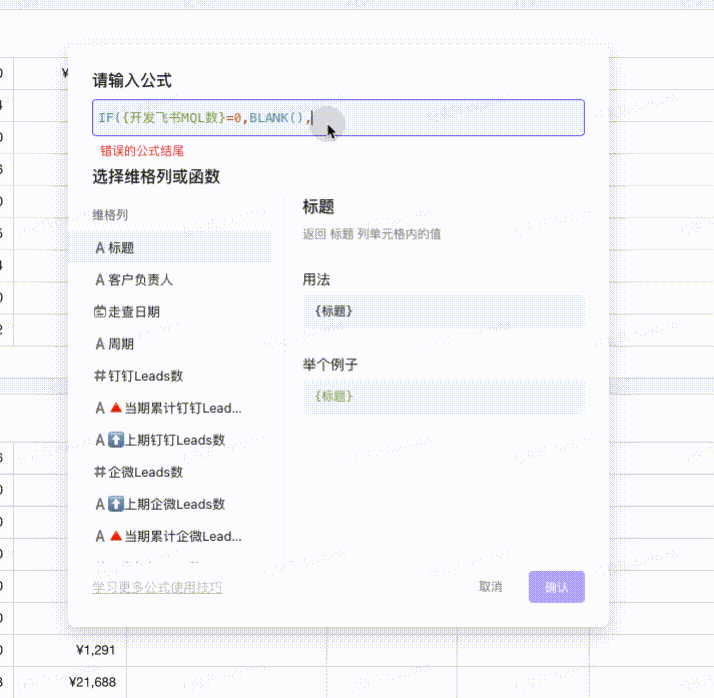The height and width of the screenshot is (698, 714).
Task: Click the {标题} usage code box under 用法
Action: (x=444, y=311)
